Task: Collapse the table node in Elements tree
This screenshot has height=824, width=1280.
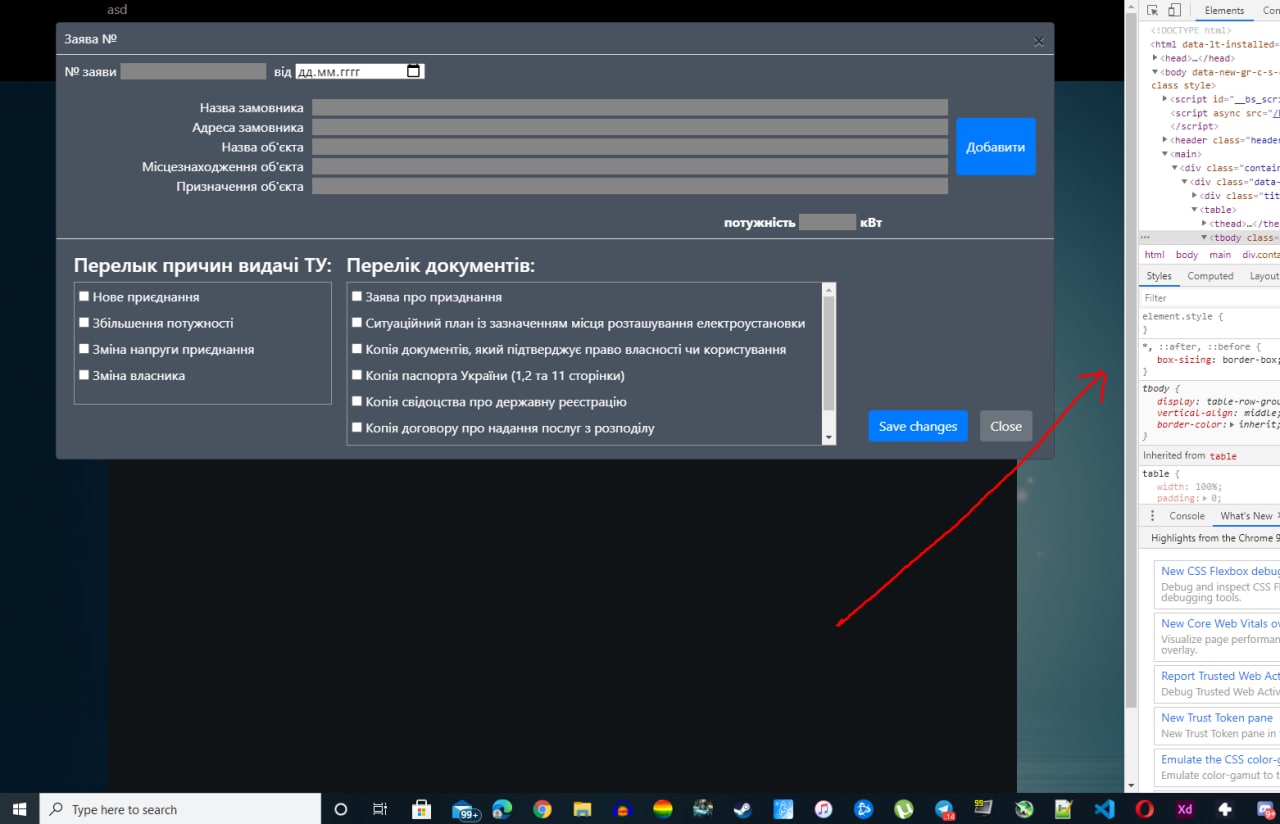Action: [x=1195, y=210]
